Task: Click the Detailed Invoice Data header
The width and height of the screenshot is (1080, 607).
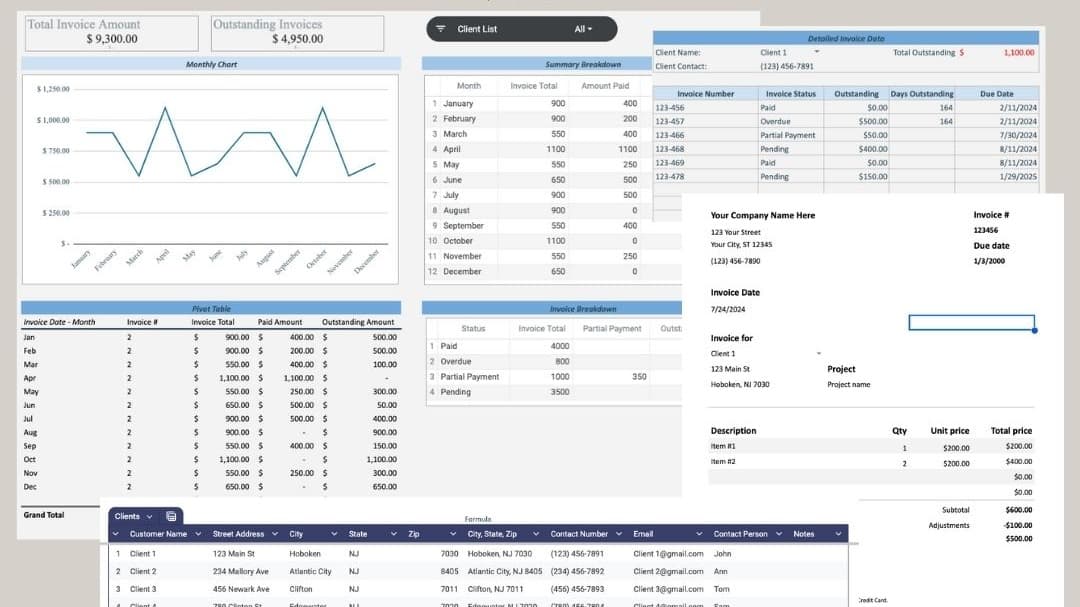Action: click(x=846, y=39)
